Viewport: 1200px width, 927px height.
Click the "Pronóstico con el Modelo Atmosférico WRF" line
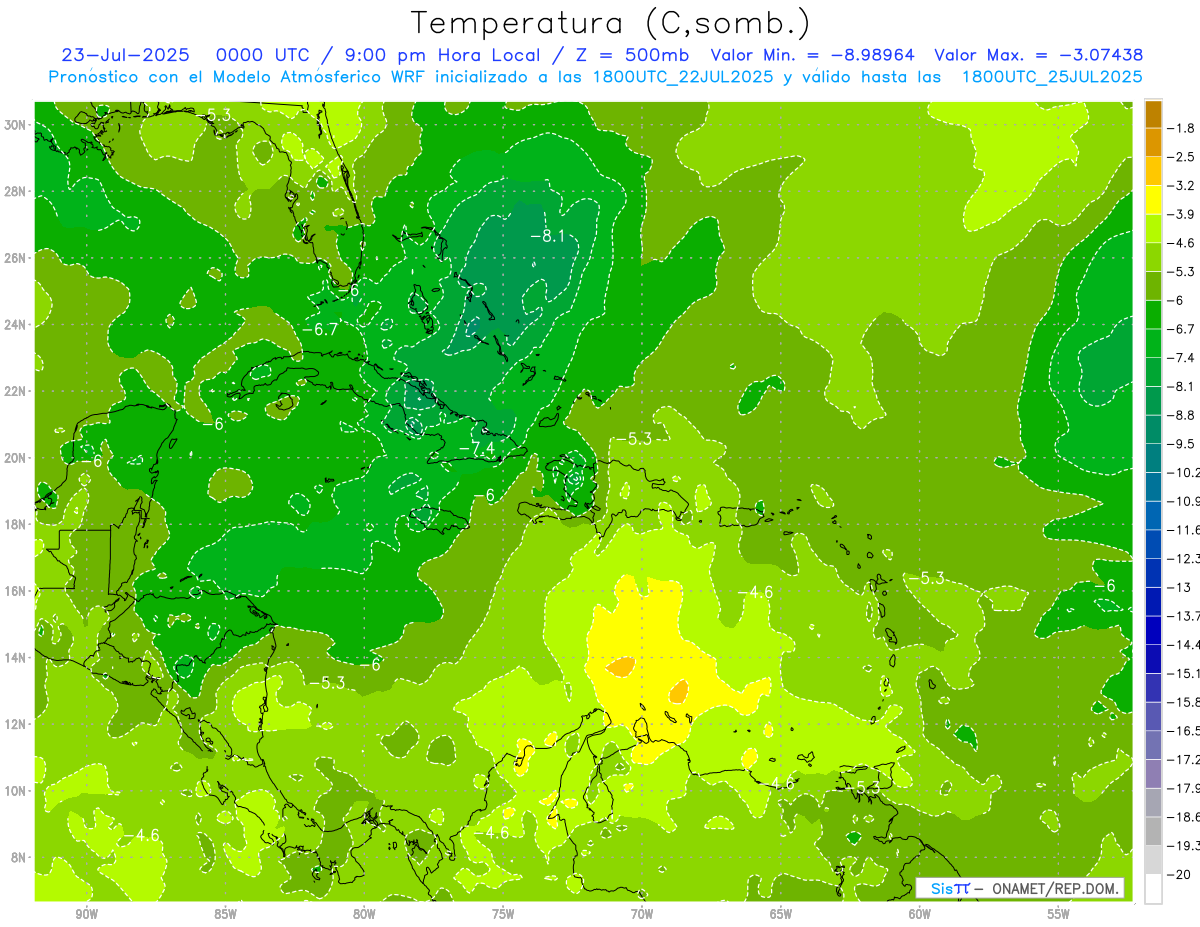pyautogui.click(x=595, y=77)
